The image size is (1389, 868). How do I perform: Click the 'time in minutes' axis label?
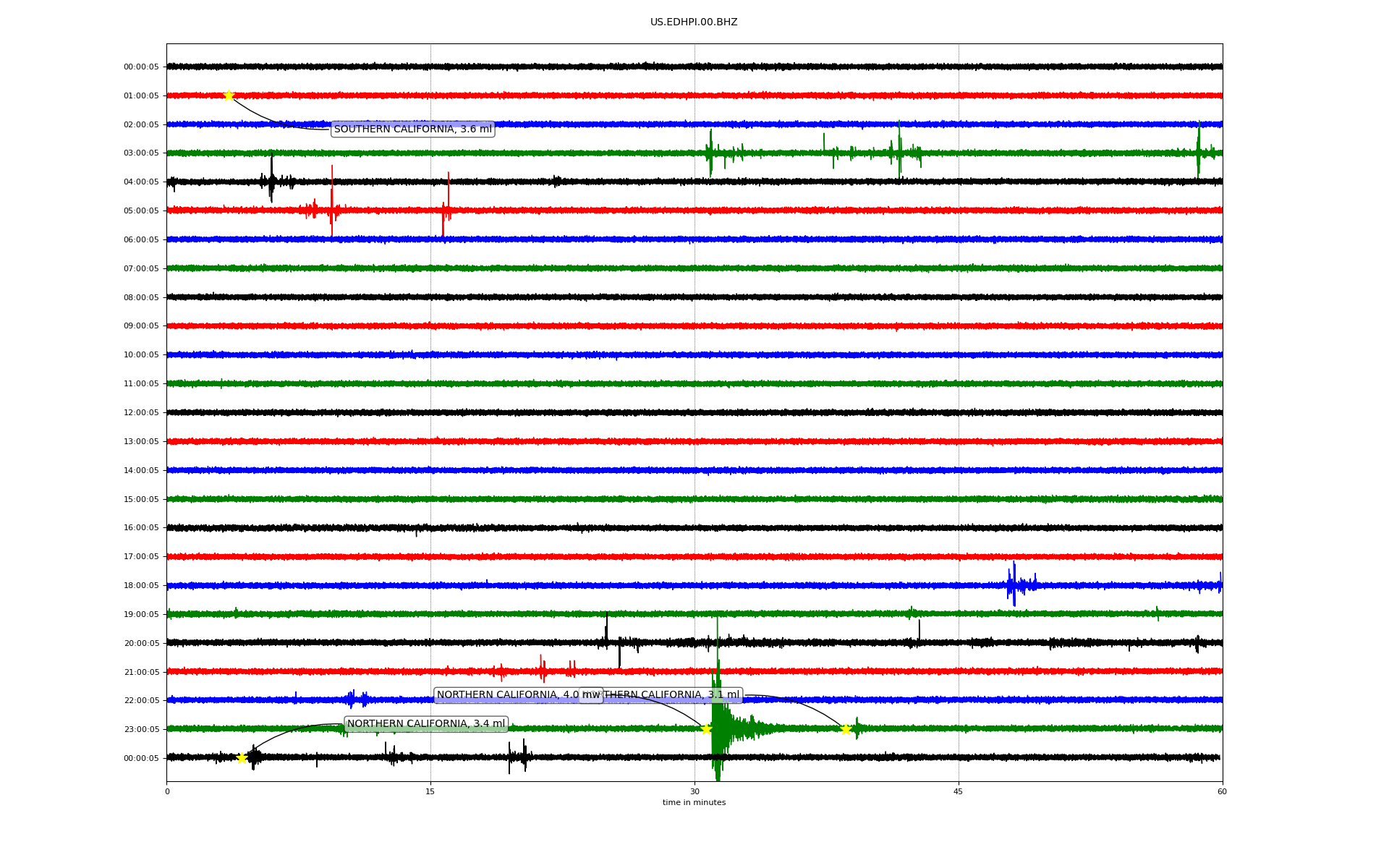694,803
